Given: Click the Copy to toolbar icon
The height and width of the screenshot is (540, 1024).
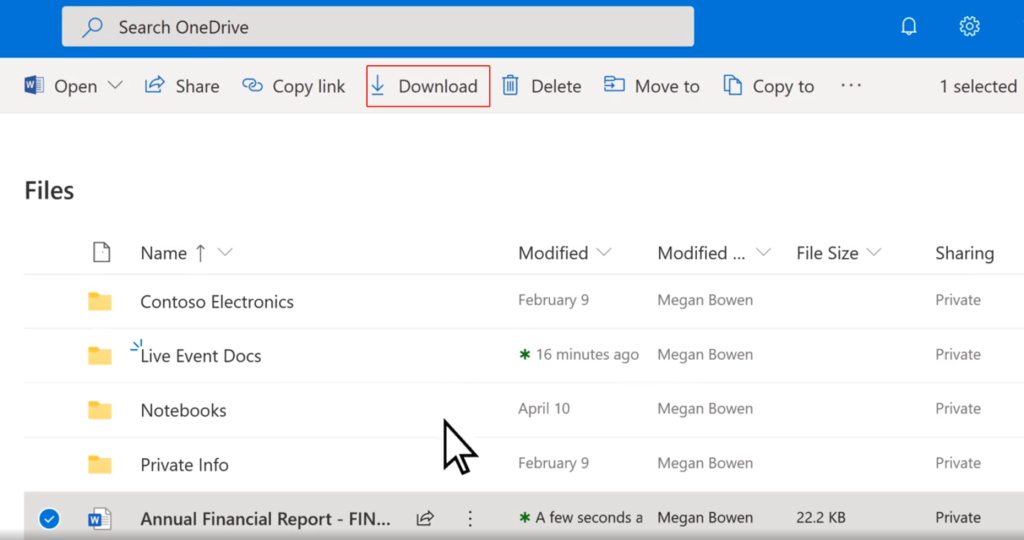Looking at the screenshot, I should (x=733, y=86).
